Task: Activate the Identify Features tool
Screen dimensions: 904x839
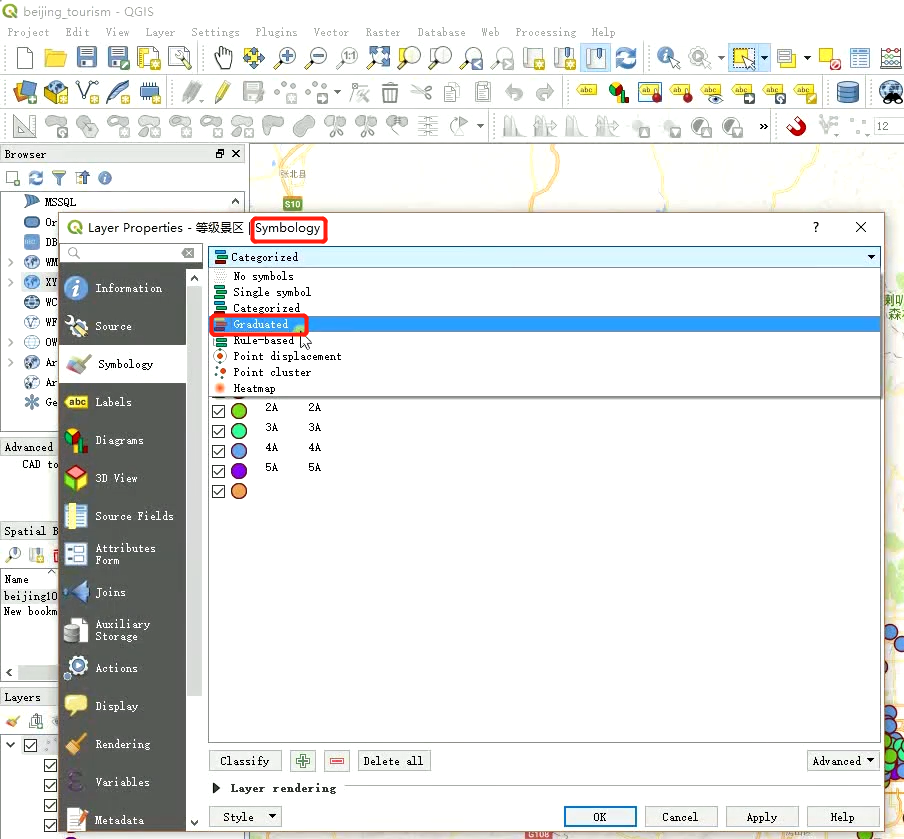Action: click(668, 58)
